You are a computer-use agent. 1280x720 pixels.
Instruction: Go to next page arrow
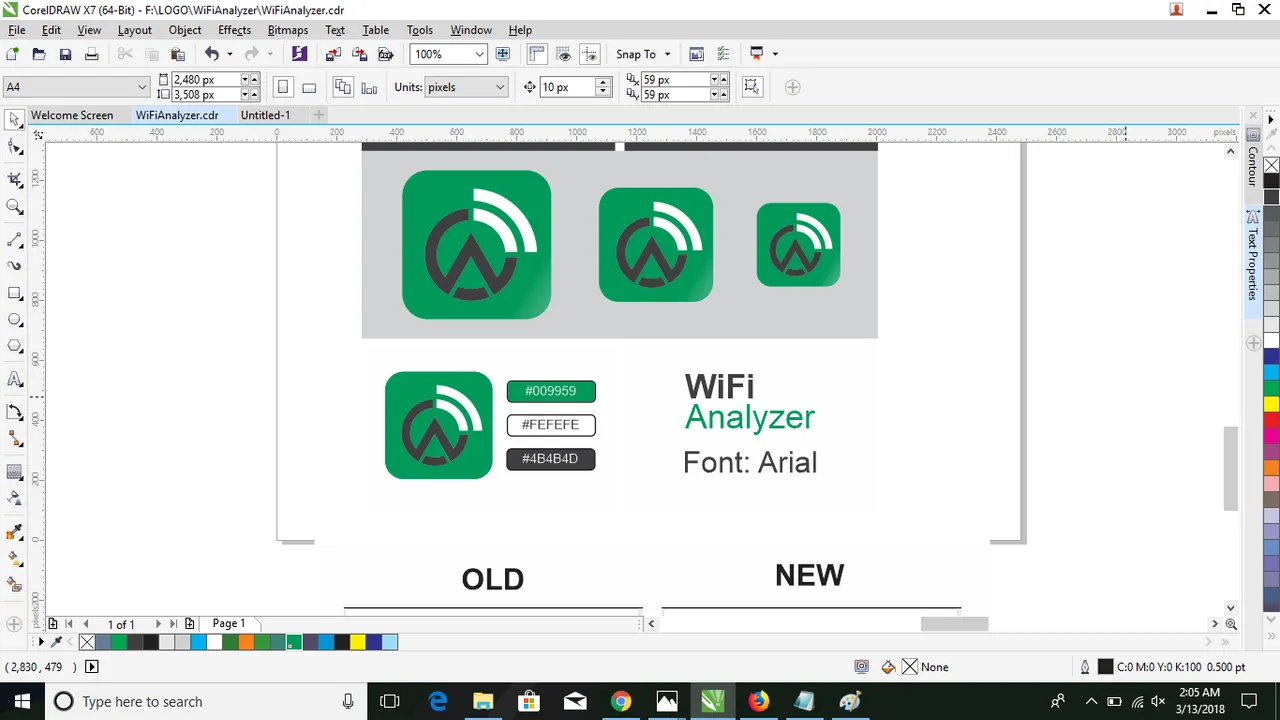157,624
